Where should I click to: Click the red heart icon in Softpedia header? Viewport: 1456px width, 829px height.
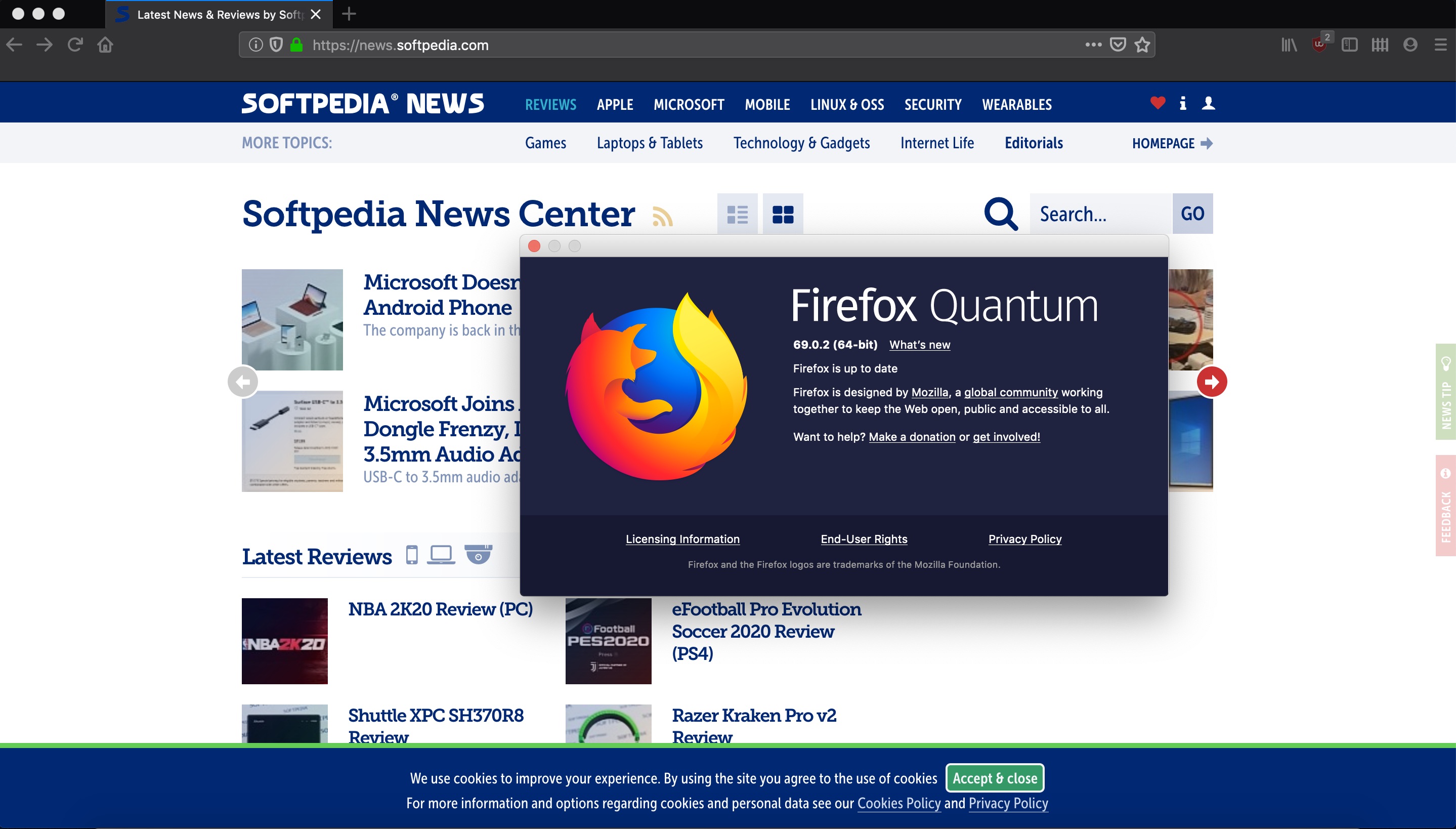click(x=1158, y=102)
